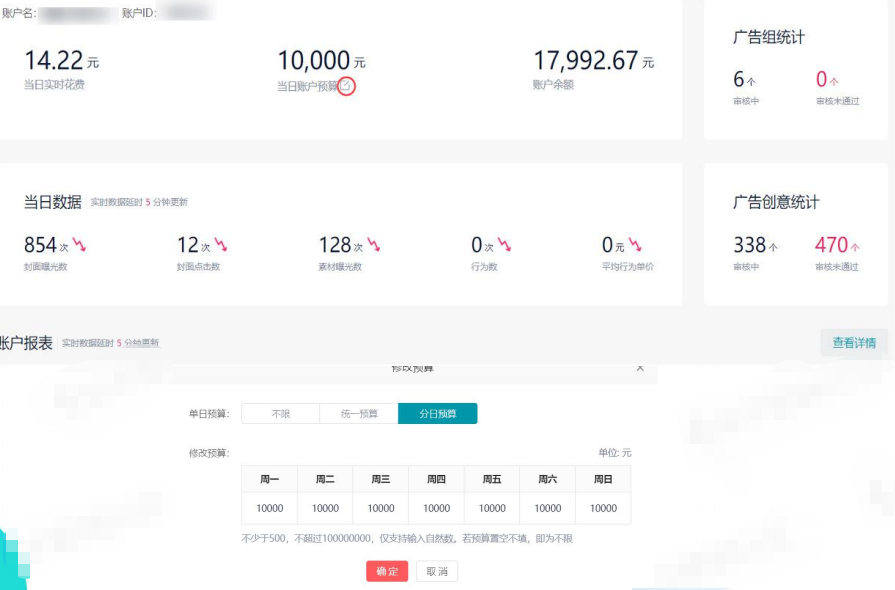Screen dimensions: 895x590
Task: Click the 封面点击数 label
Action: point(199,266)
